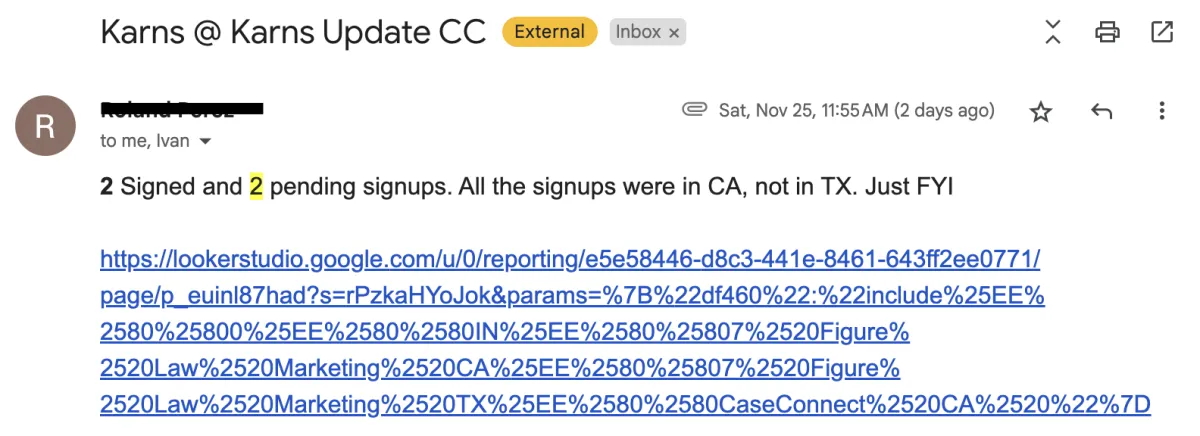The width and height of the screenshot is (1200, 436).
Task: Expand recipient details arrow beside "to me, Ivan"
Action: coord(206,142)
